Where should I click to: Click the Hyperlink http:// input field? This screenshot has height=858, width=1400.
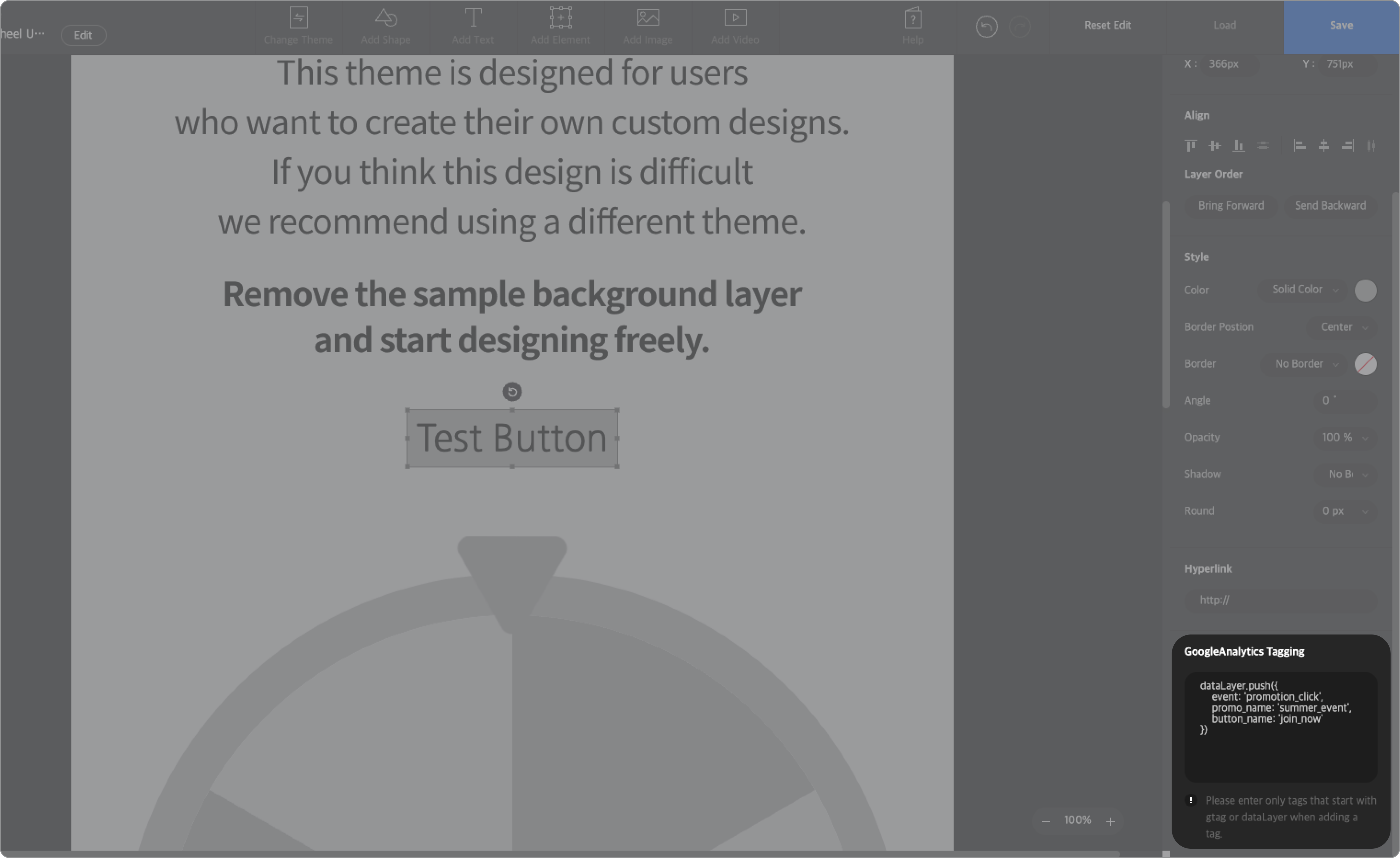(1281, 600)
